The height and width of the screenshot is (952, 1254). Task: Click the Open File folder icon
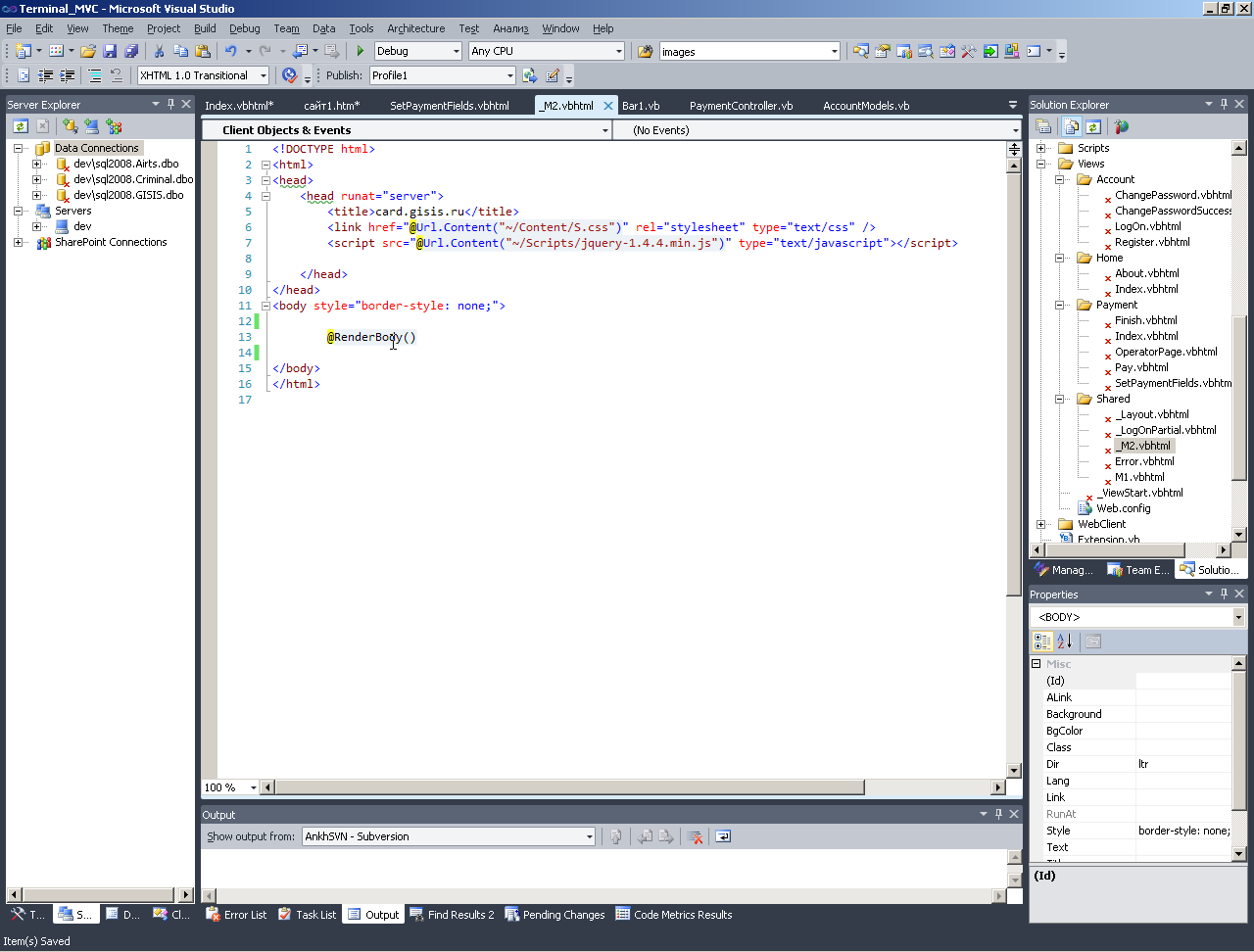(88, 51)
